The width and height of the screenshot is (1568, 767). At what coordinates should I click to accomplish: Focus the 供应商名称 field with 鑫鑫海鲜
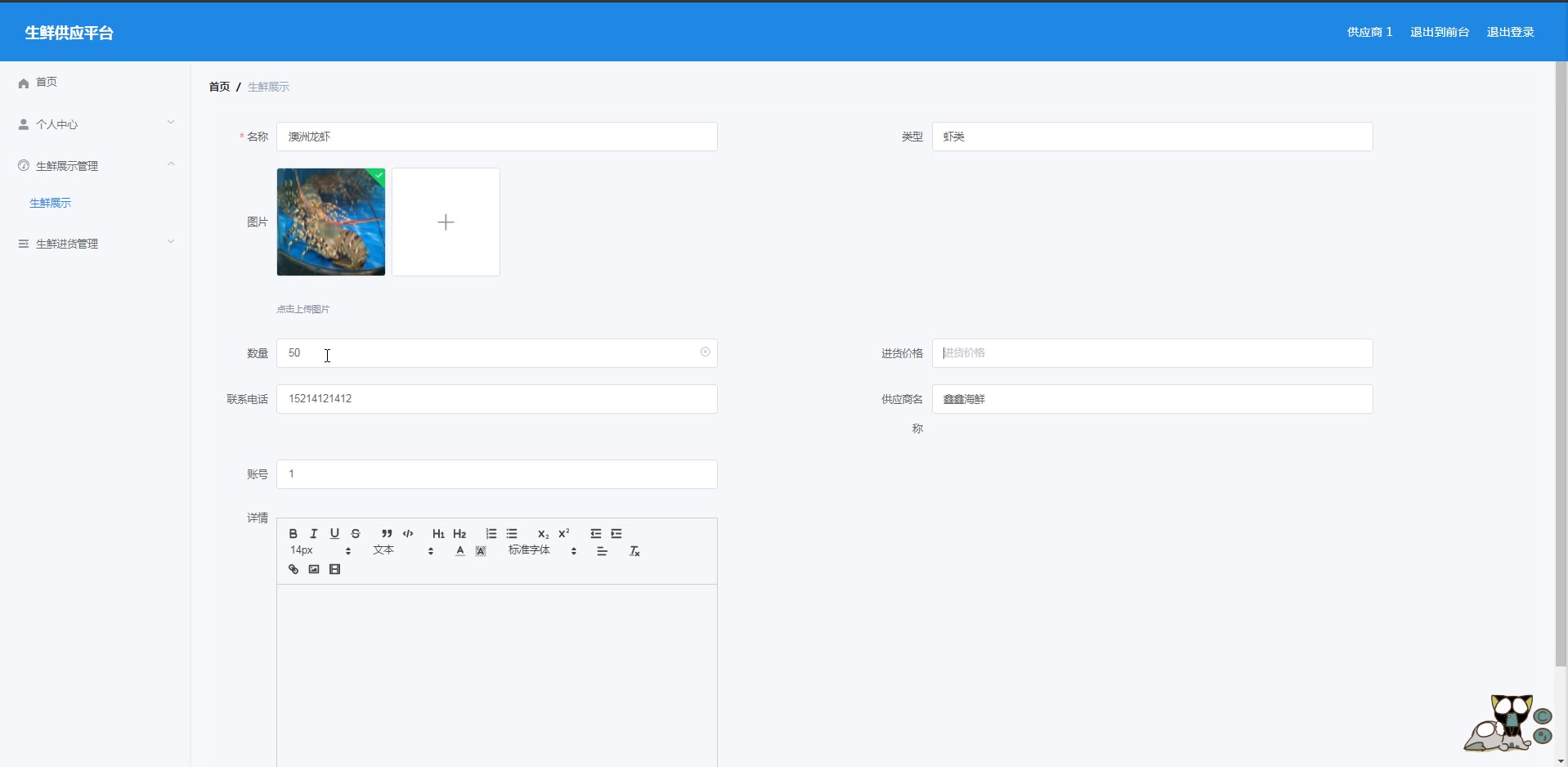tap(1152, 399)
